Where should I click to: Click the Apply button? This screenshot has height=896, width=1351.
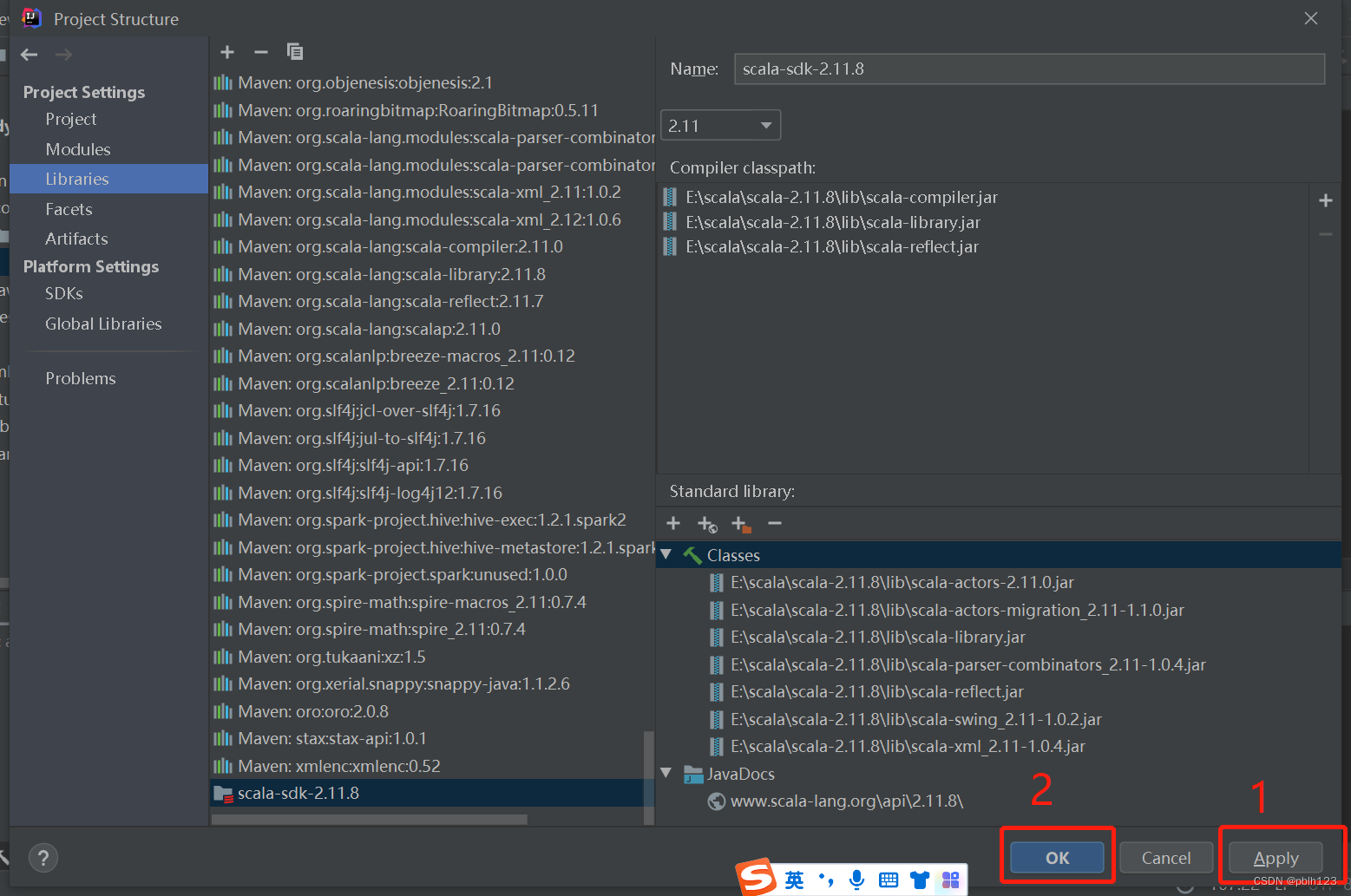click(x=1276, y=858)
